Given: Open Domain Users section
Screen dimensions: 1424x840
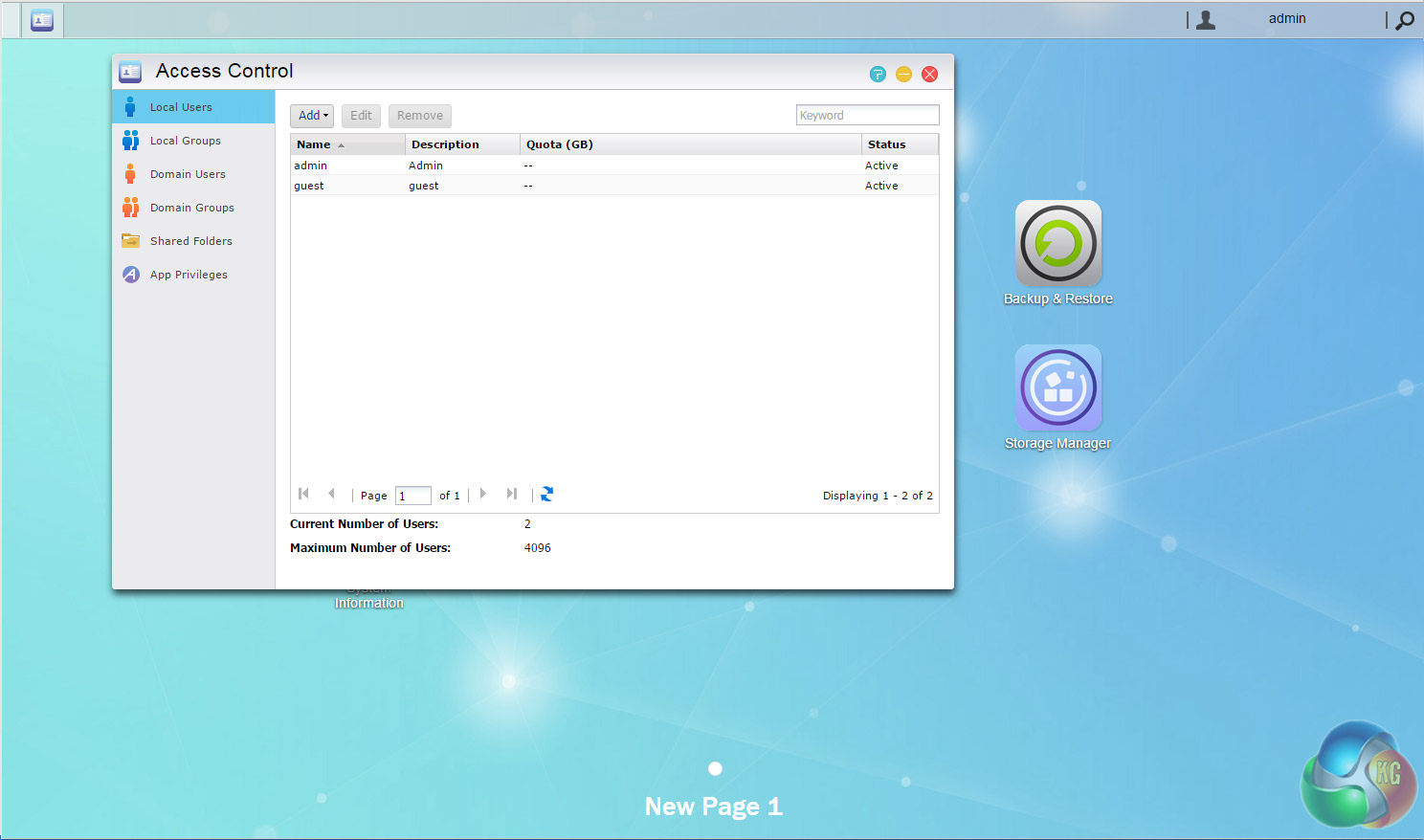Looking at the screenshot, I should point(193,174).
